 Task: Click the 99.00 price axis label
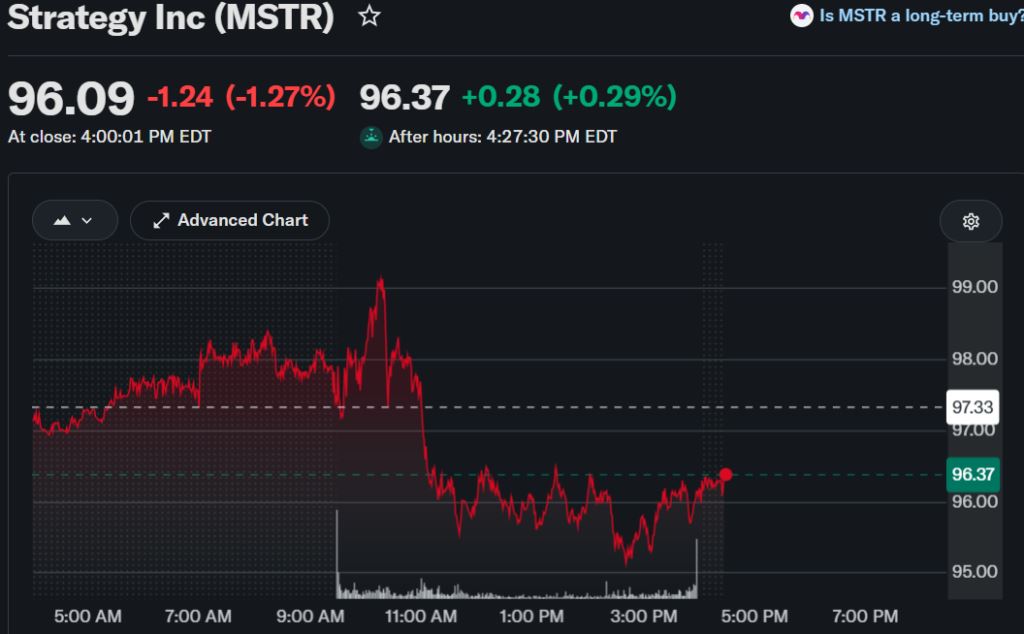click(x=974, y=287)
